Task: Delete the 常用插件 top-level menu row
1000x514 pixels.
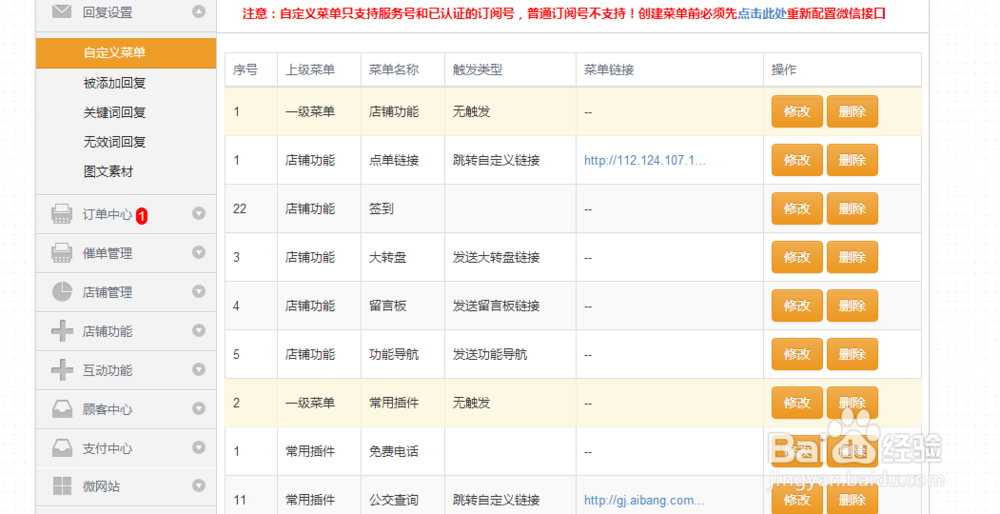Action: coord(852,402)
